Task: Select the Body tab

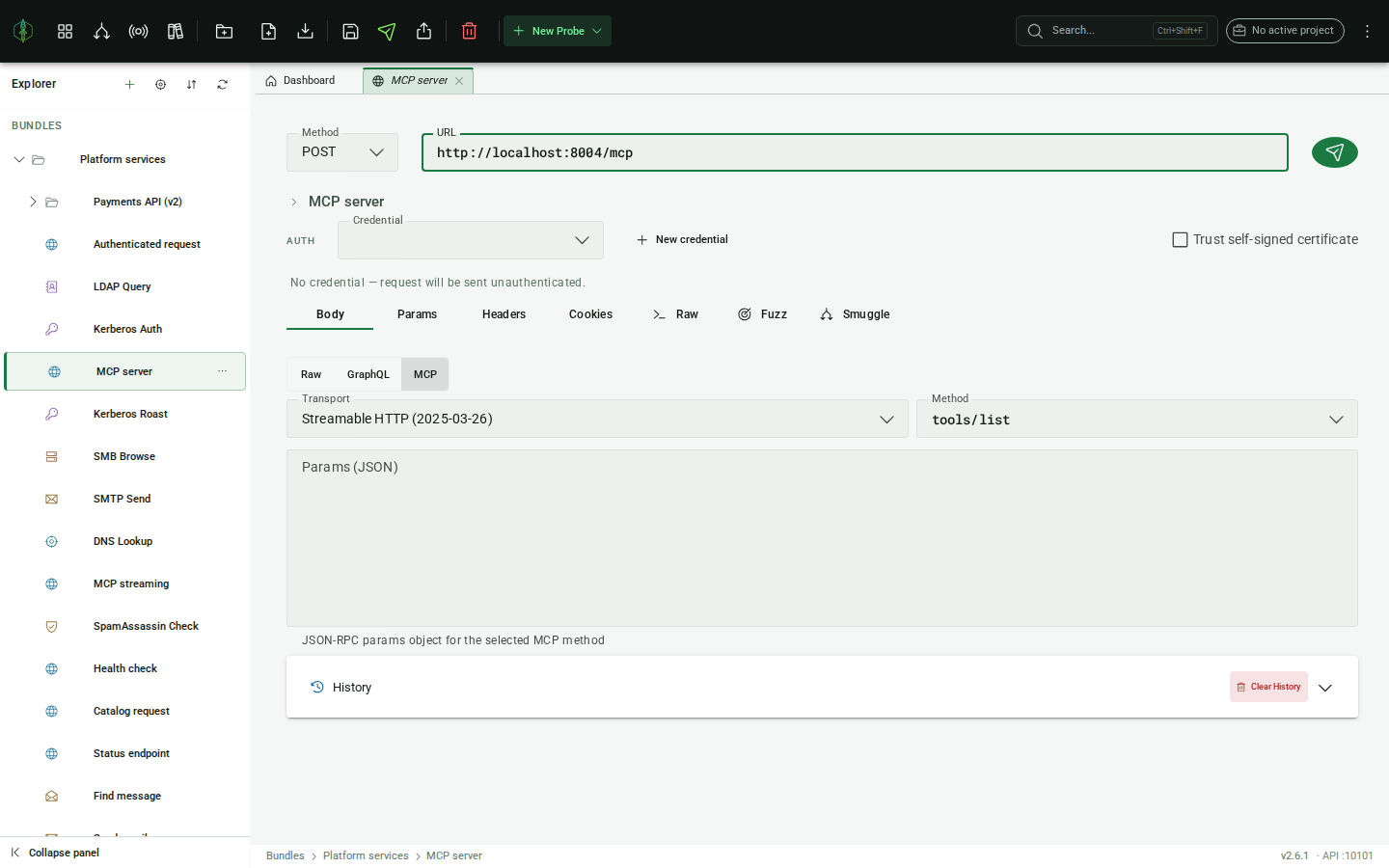Action: 330,314
